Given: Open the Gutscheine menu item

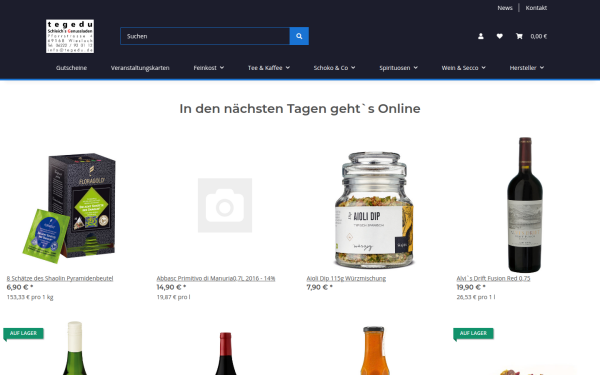Looking at the screenshot, I should pos(72,68).
